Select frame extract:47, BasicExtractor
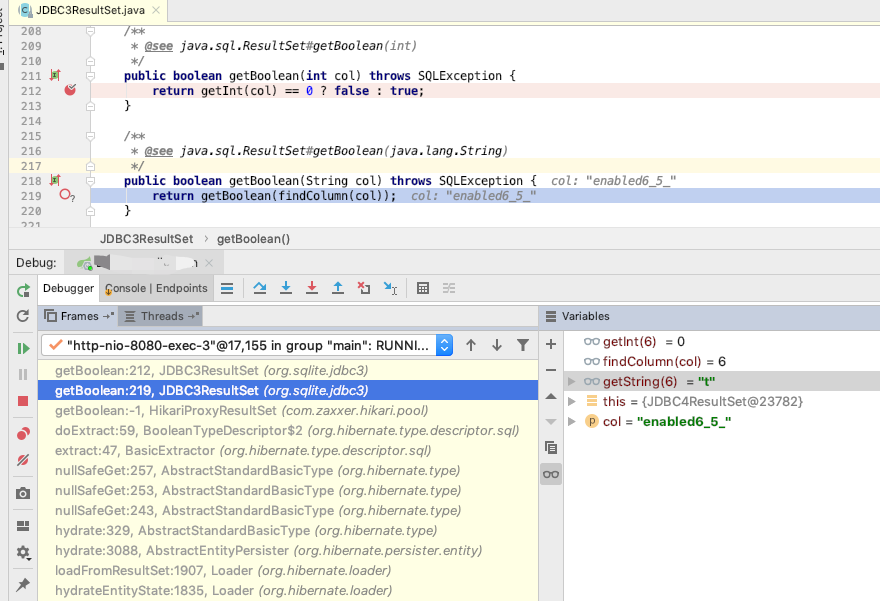The height and width of the screenshot is (601, 880). point(288,451)
